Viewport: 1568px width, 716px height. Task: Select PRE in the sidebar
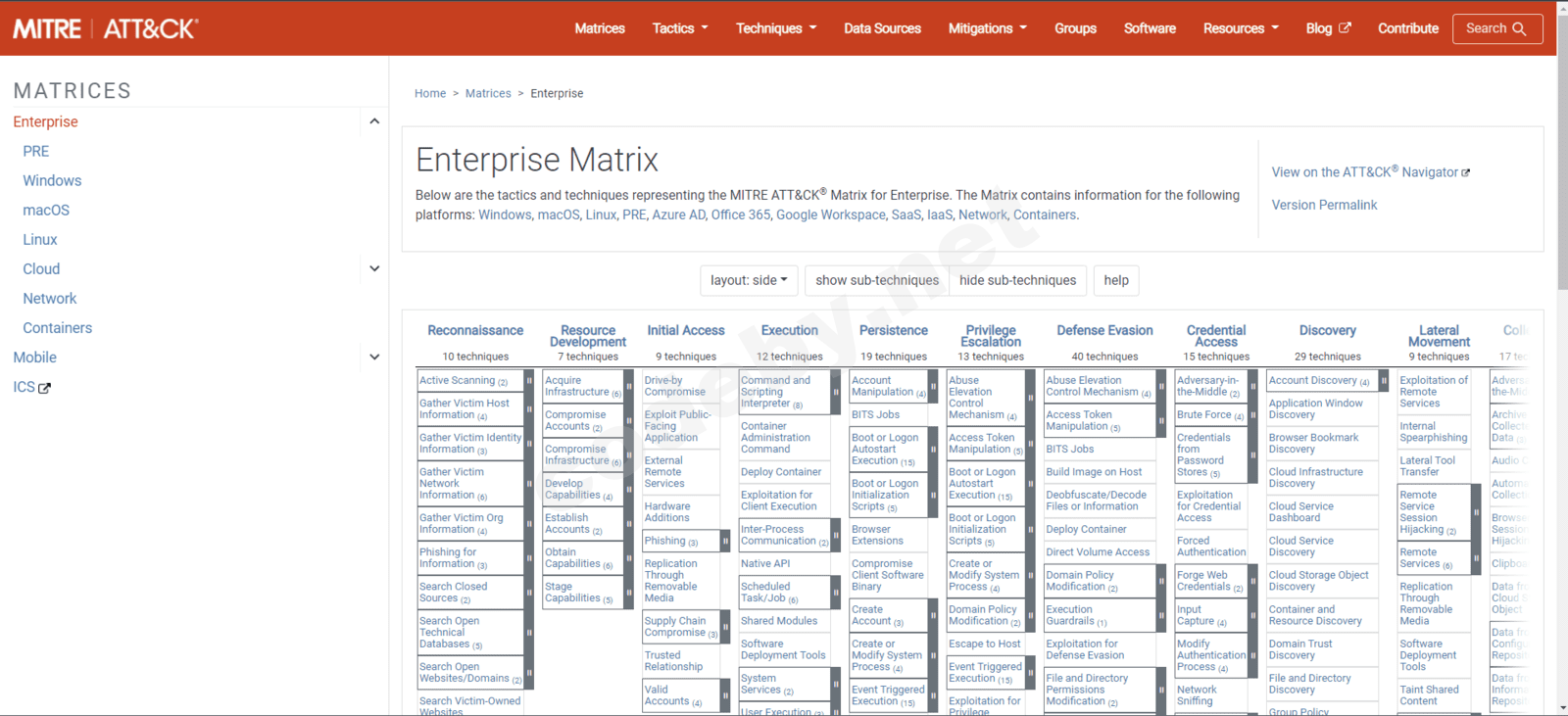click(x=36, y=151)
